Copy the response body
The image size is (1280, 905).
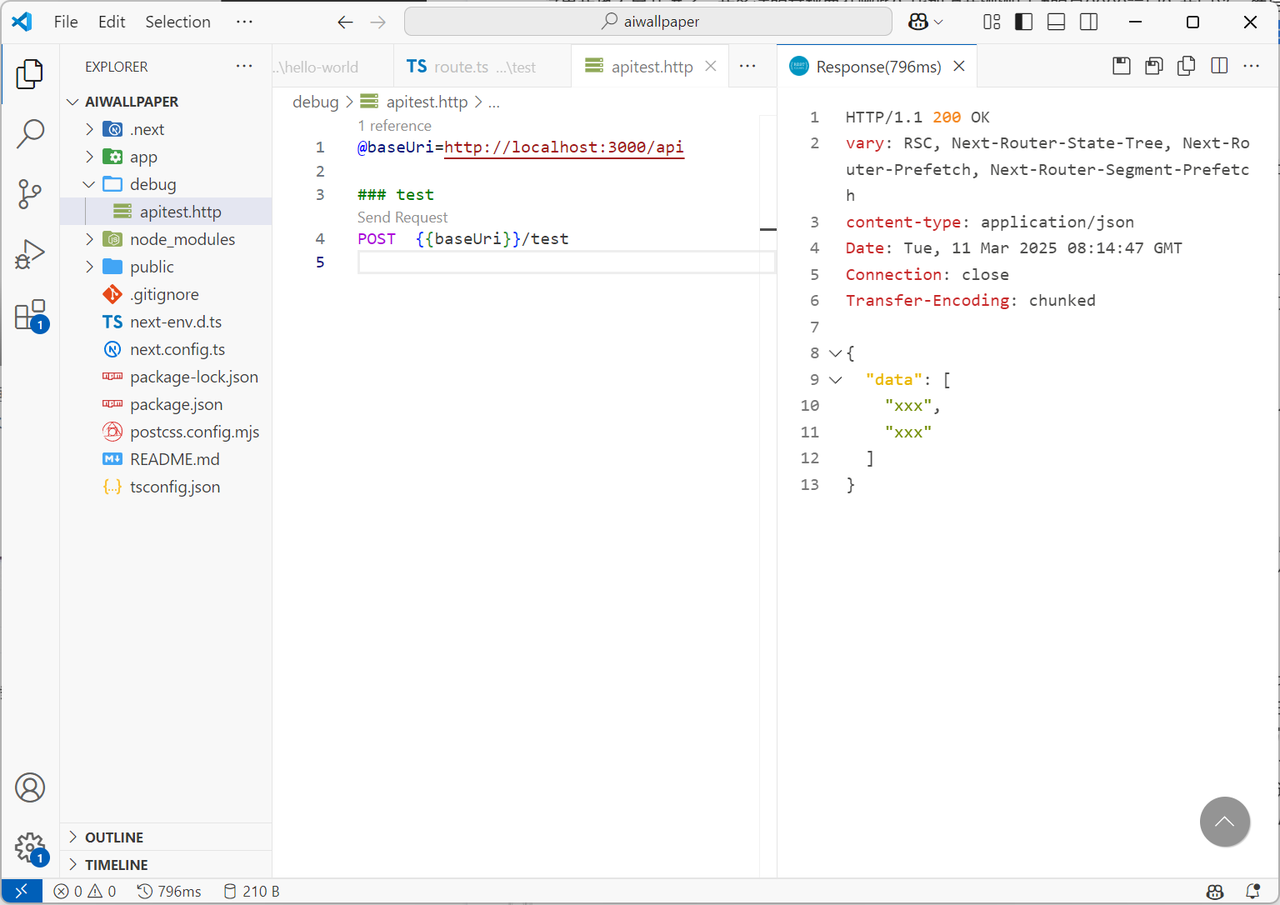tap(1187, 66)
